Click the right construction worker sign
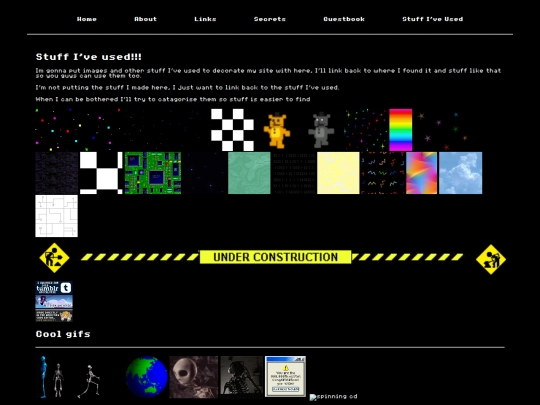 point(491,259)
